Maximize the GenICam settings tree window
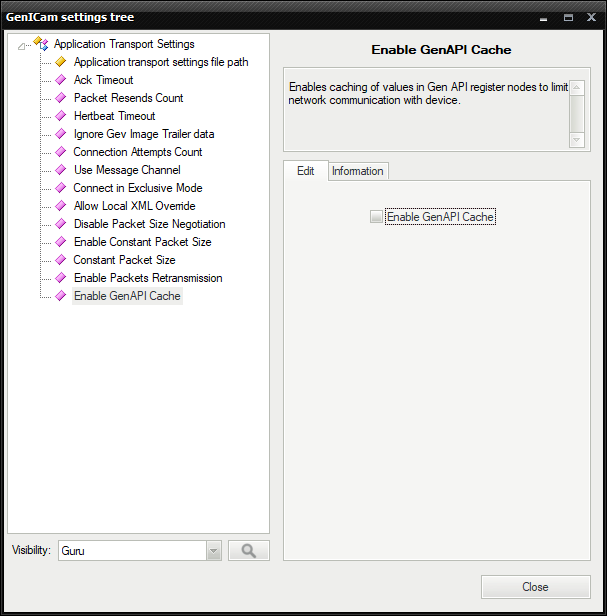The image size is (607, 616). (568, 18)
